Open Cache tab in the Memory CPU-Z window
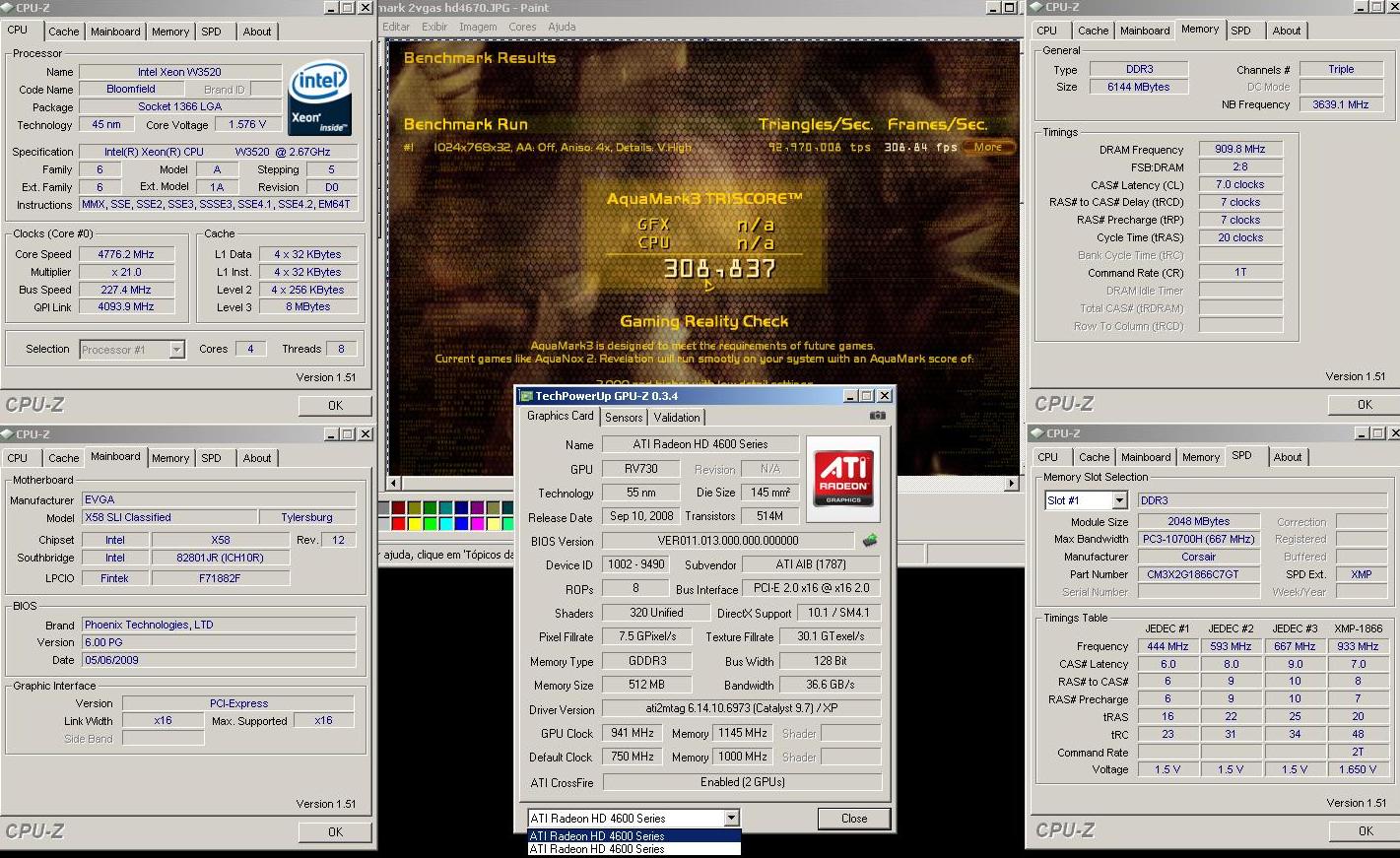Screen dimensions: 1400x858 click(1093, 31)
